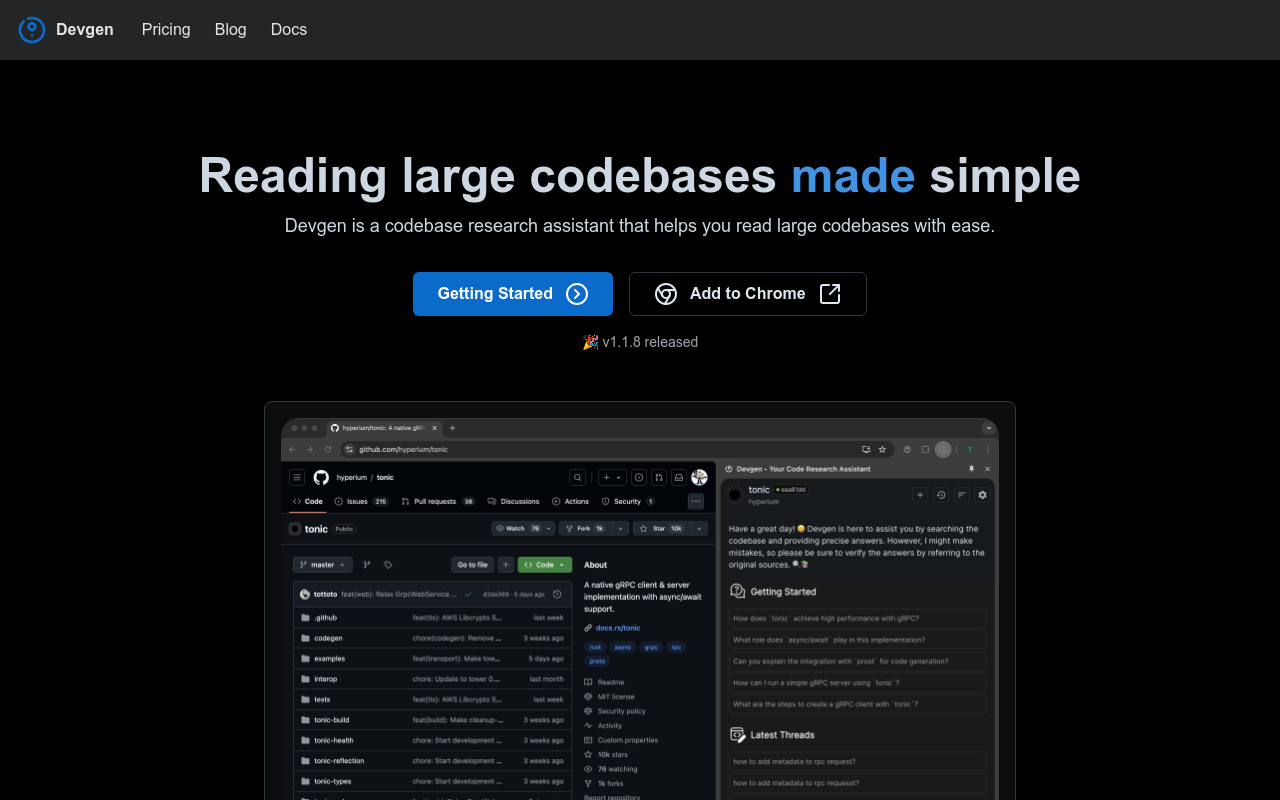The width and height of the screenshot is (1280, 800).
Task: Open the codegen folder
Action: (328, 638)
